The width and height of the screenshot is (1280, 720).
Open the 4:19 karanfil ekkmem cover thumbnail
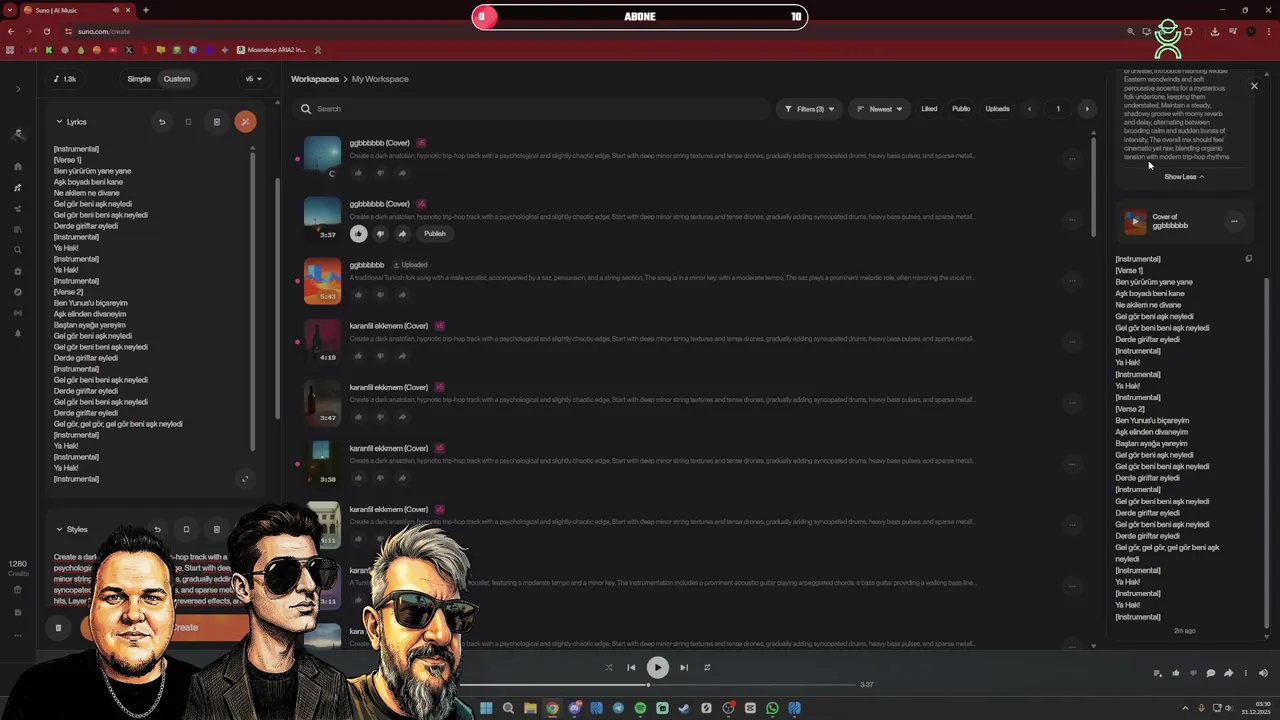[322, 341]
